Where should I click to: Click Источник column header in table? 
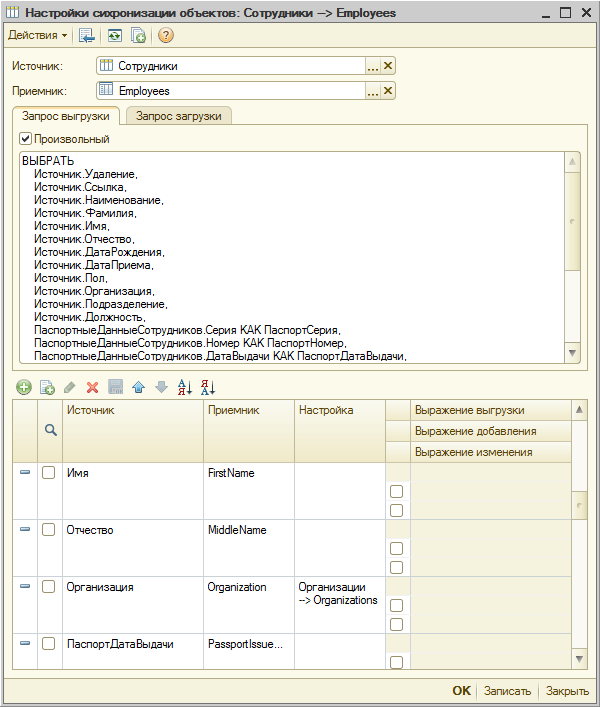click(133, 431)
